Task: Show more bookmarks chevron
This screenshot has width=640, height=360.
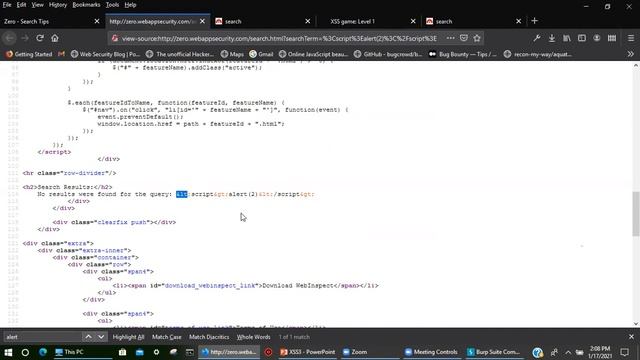Action: pyautogui.click(x=631, y=54)
